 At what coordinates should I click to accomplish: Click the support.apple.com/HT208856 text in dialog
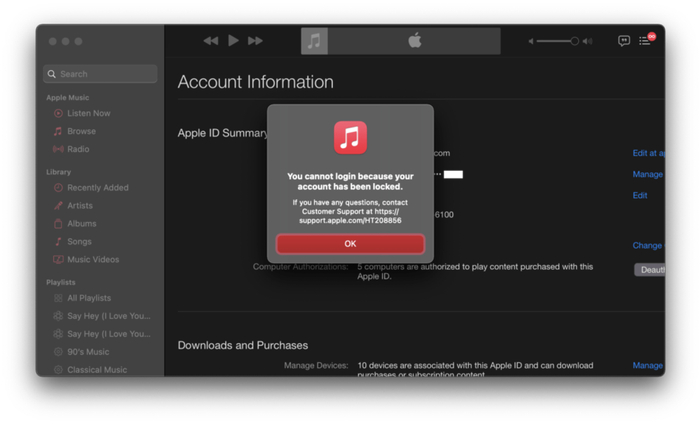350,220
